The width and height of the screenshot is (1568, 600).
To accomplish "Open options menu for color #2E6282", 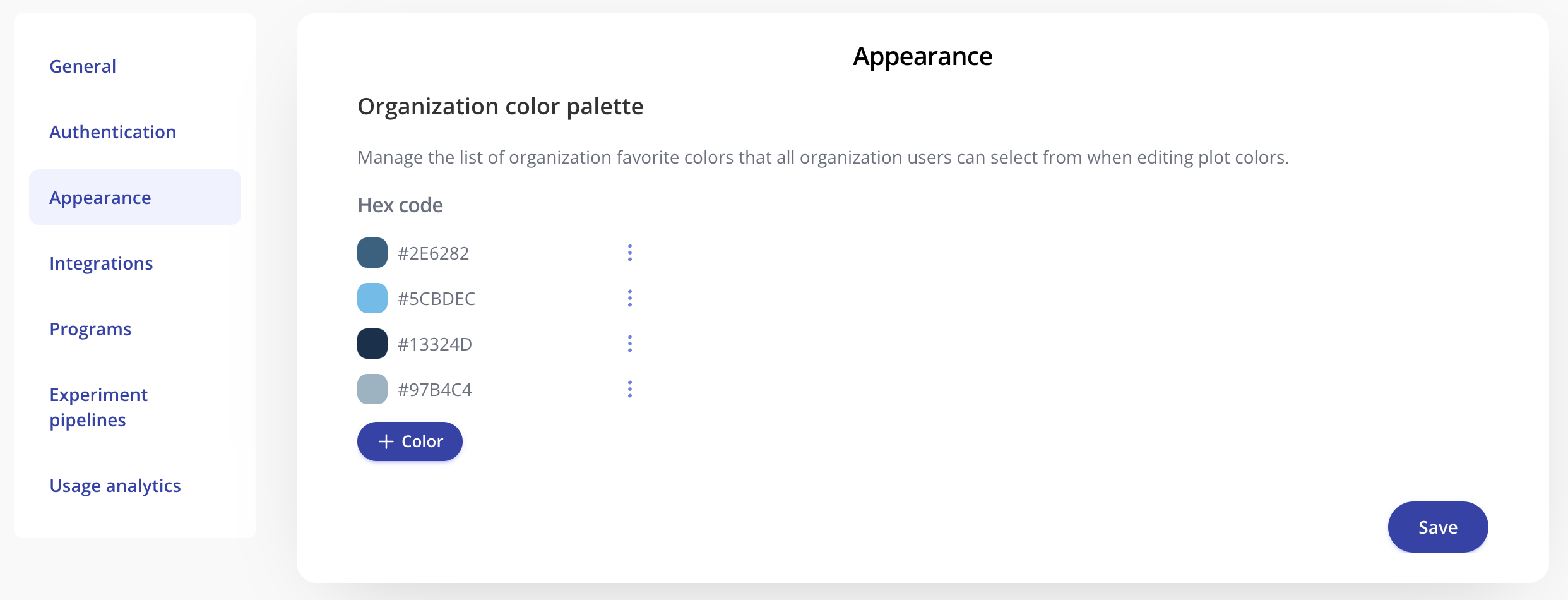I will click(629, 253).
